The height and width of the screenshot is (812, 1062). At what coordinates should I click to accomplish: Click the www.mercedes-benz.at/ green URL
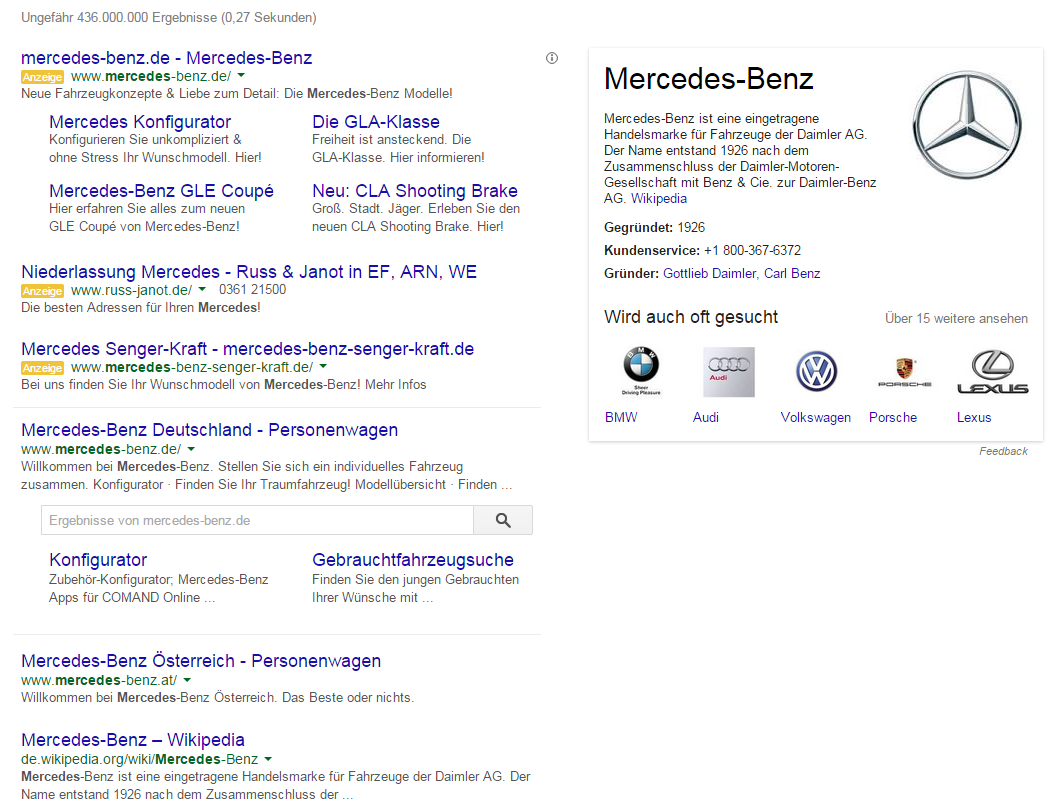[x=99, y=680]
